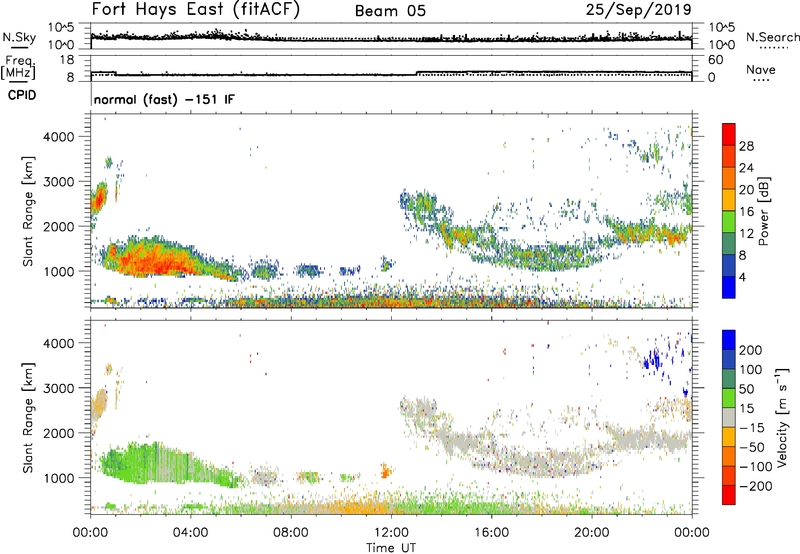Screen dimensions: 800x554
Task: Click the date '25/Sep/2019'
Action: [x=638, y=9]
